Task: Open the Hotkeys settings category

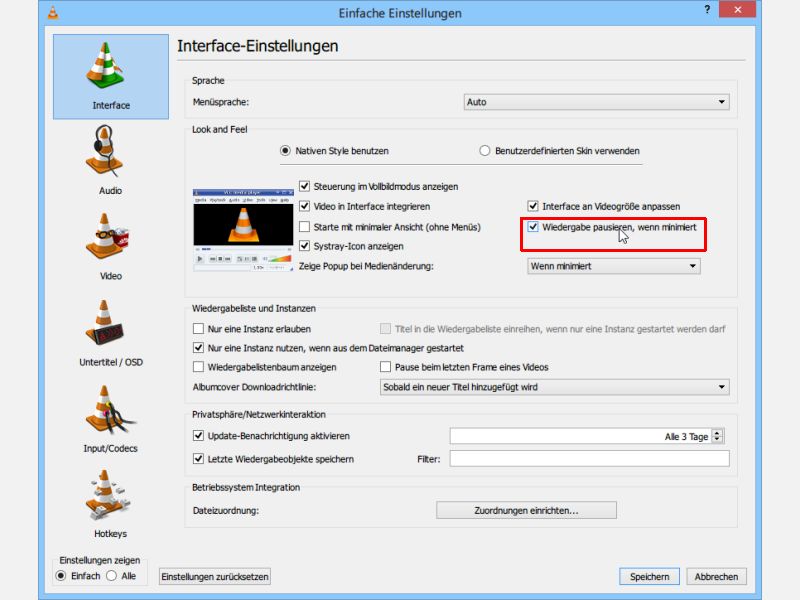Action: (x=111, y=504)
